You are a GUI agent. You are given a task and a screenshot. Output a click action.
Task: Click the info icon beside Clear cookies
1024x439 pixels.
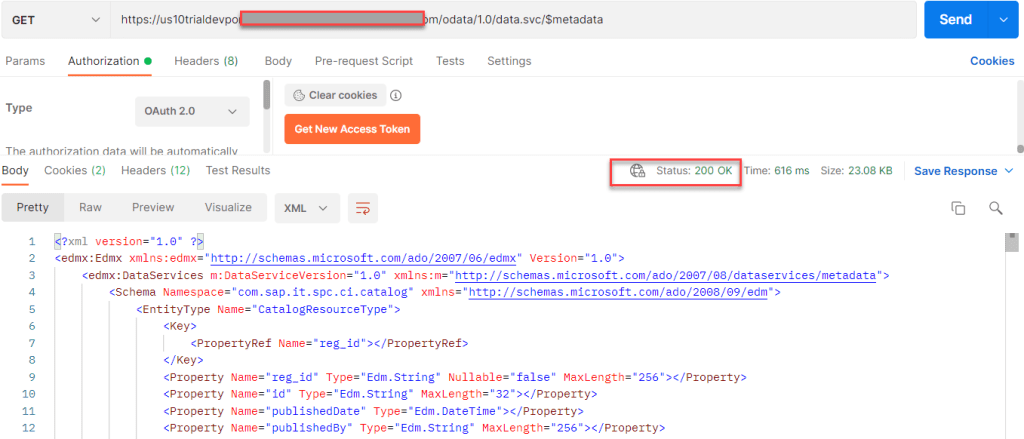tap(396, 96)
